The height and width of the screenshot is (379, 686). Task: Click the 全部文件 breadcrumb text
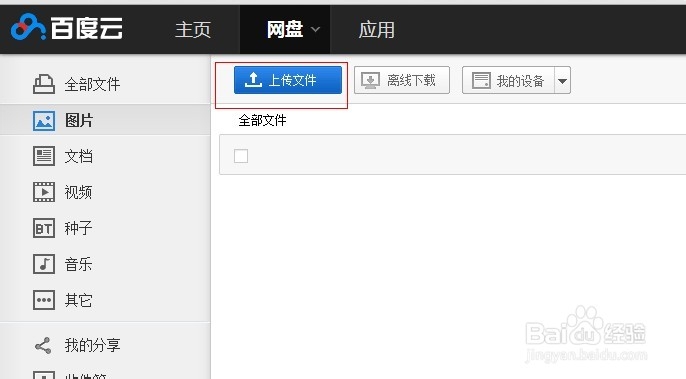point(262,120)
